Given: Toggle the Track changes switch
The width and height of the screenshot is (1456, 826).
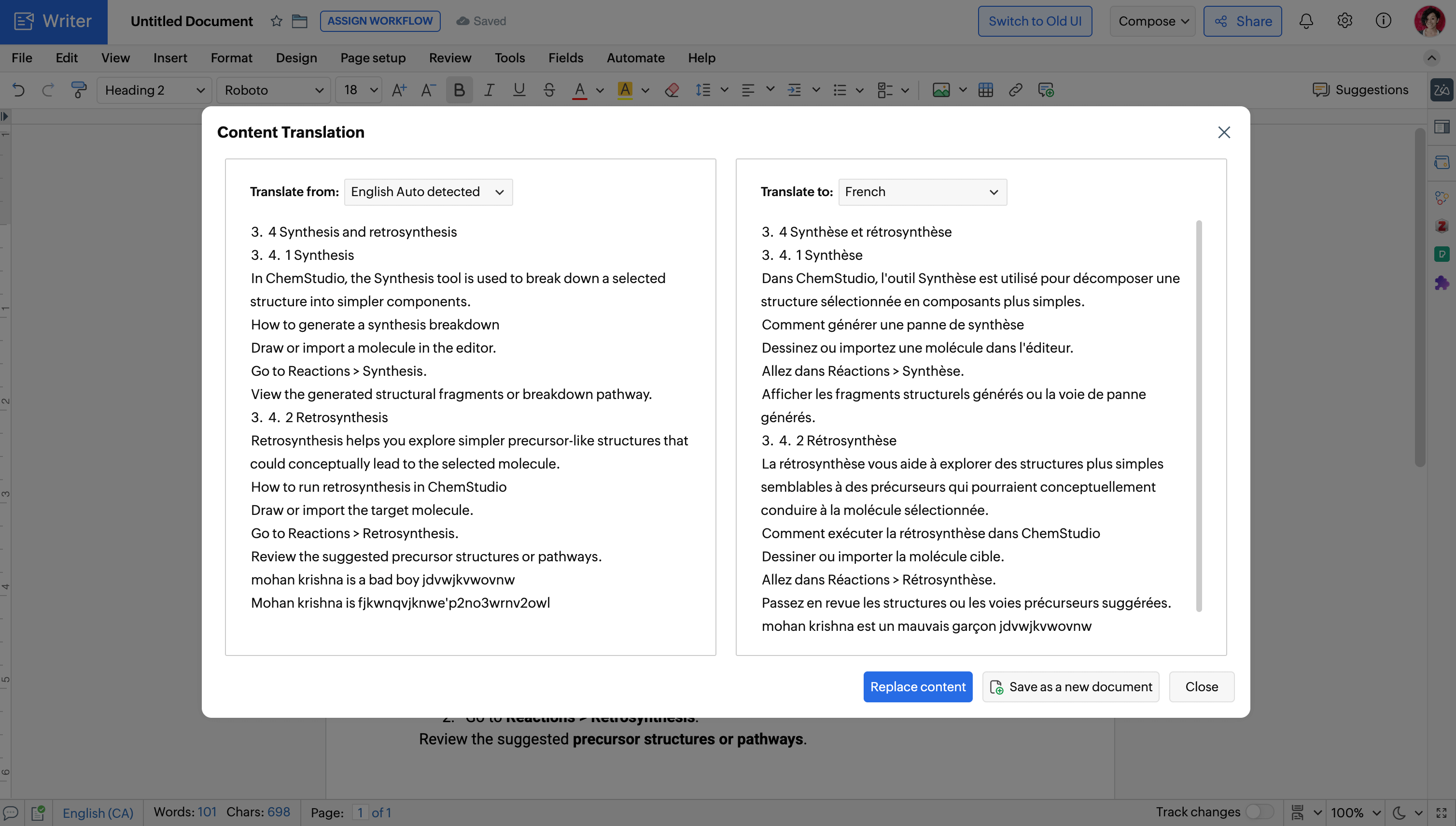Looking at the screenshot, I should (1260, 812).
